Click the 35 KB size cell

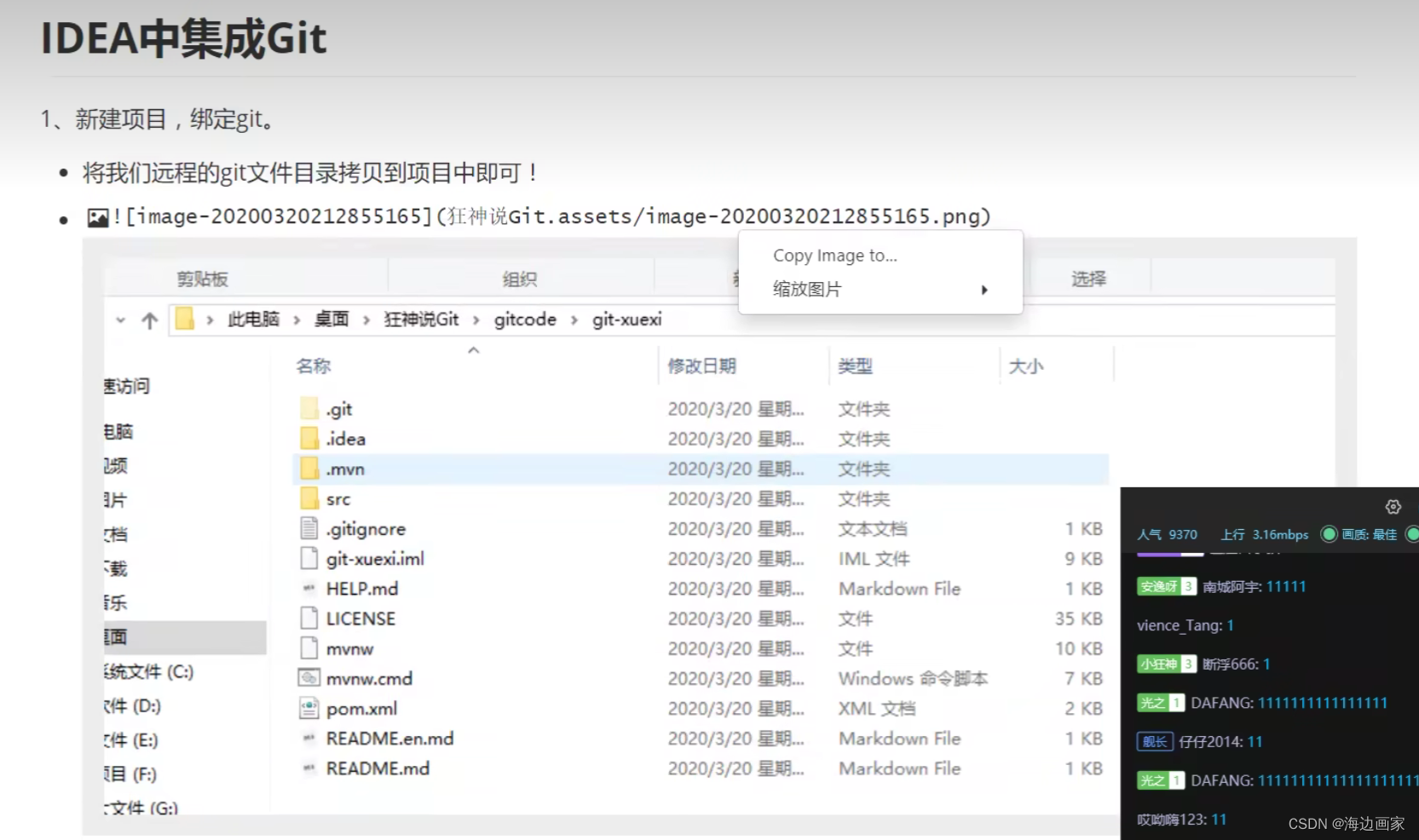(x=1079, y=618)
